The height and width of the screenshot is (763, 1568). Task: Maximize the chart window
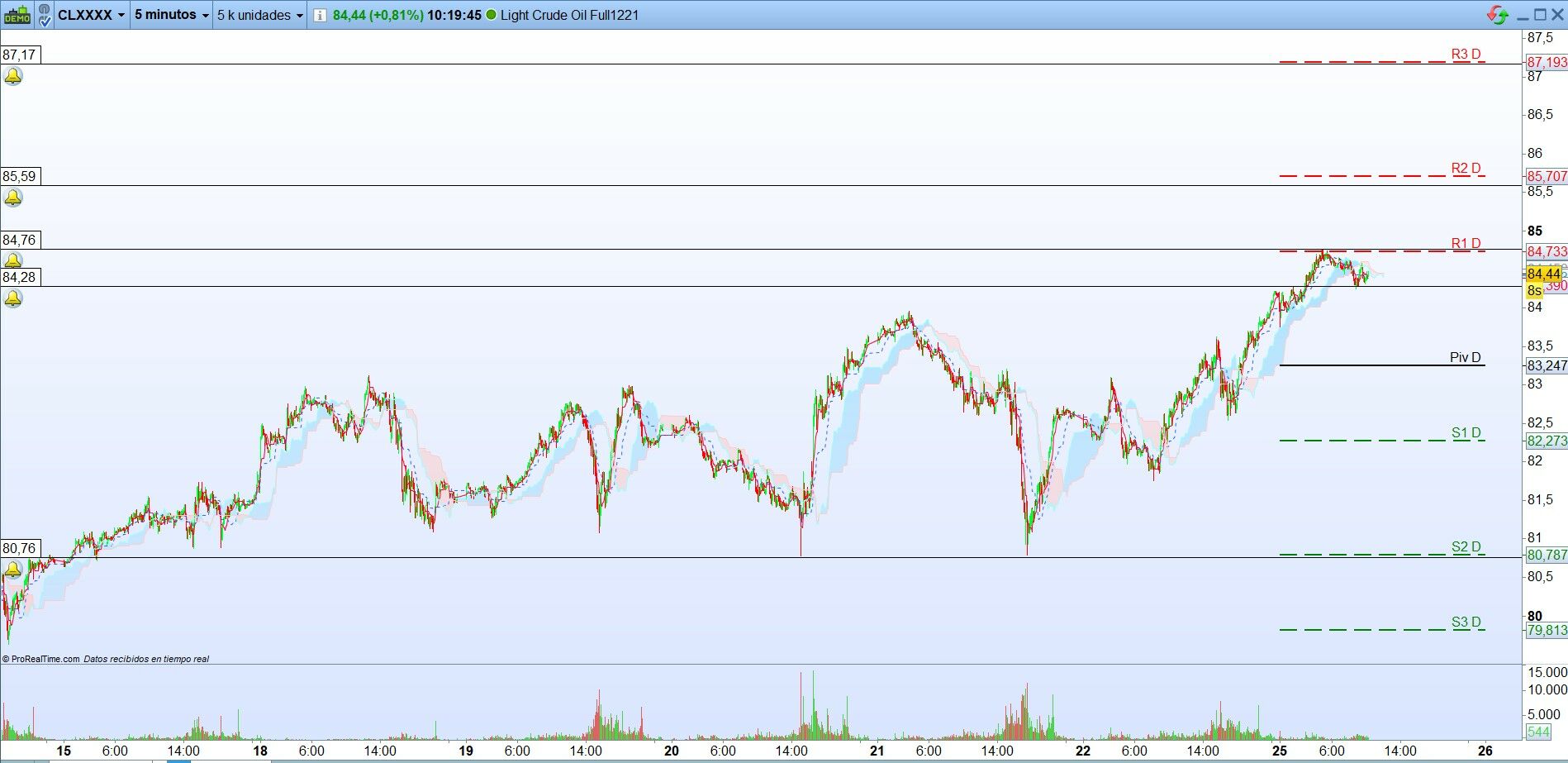1539,15
